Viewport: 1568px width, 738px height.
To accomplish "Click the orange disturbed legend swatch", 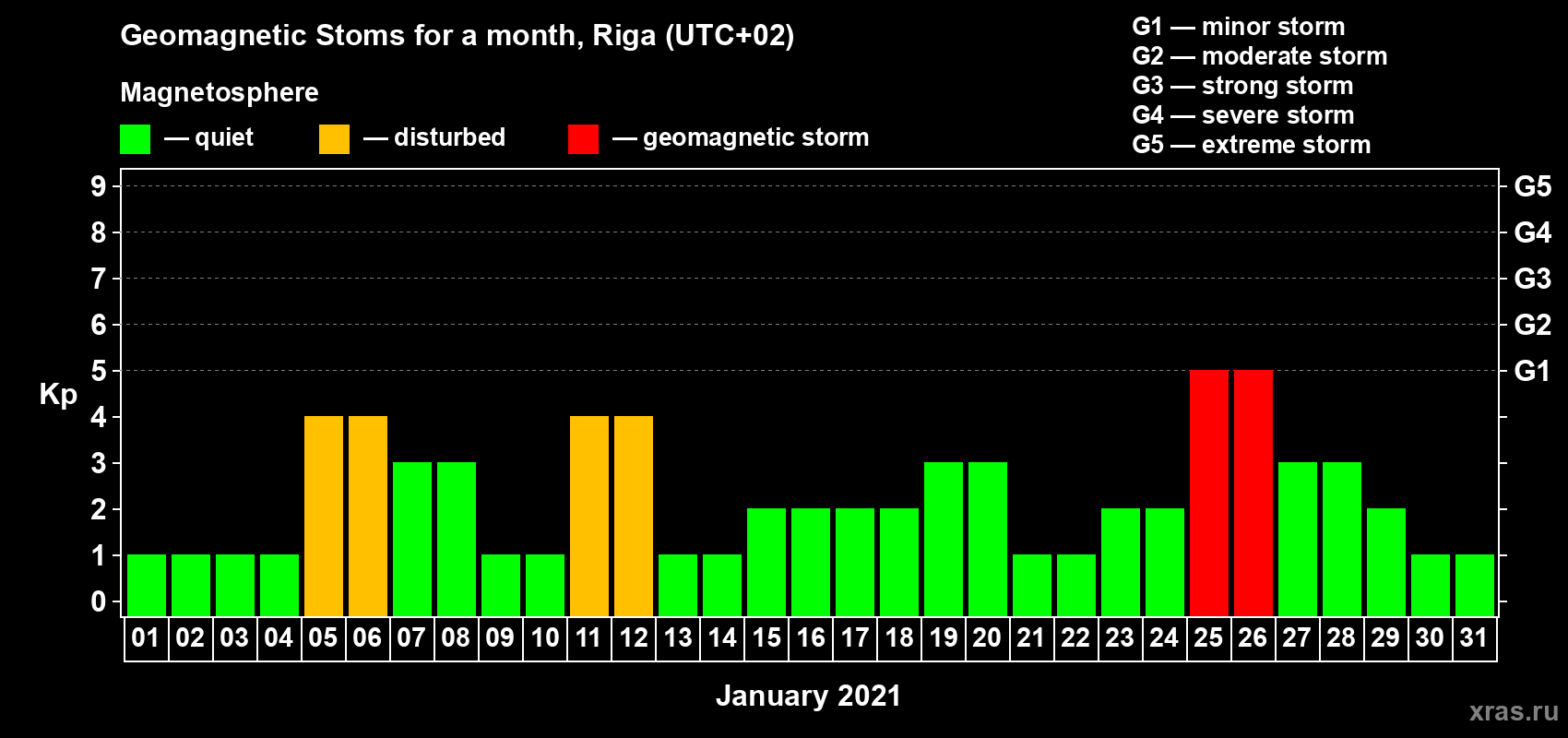I will coord(334,139).
